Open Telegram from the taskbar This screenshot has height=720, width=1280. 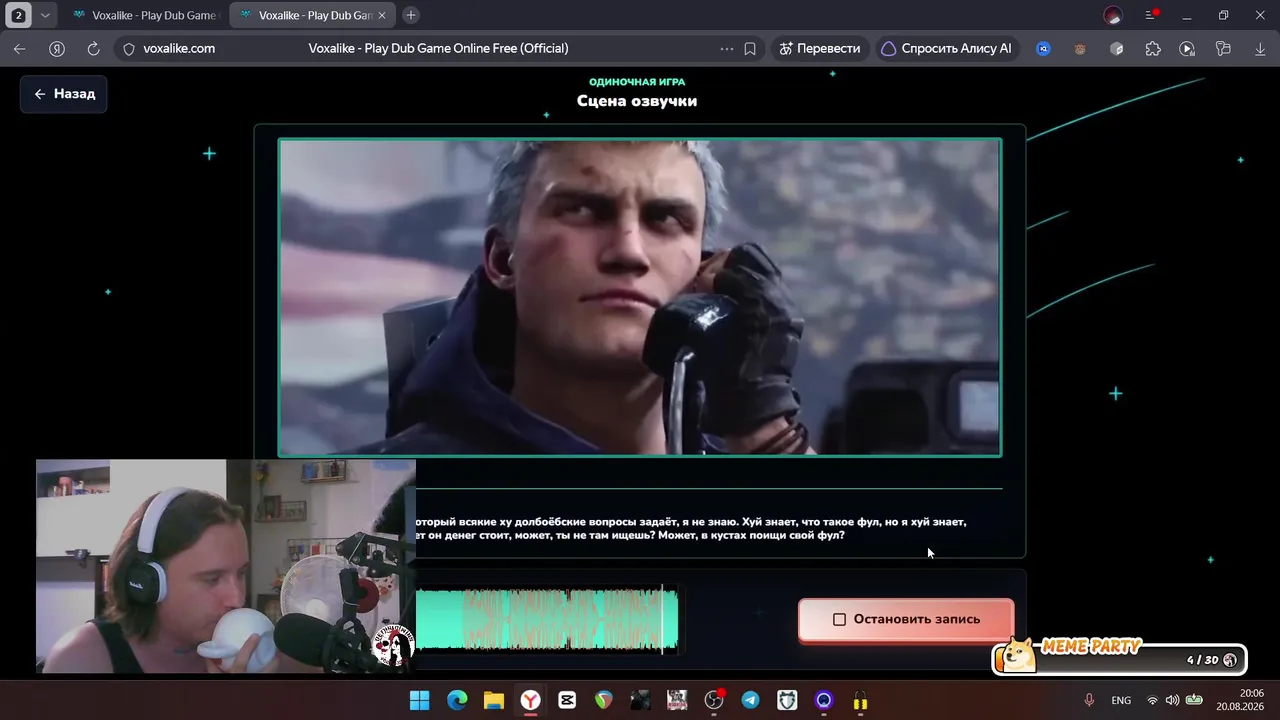(750, 700)
